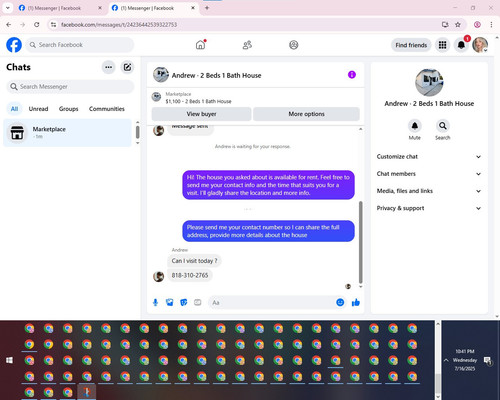Screen dimensions: 500x400
Task: Expand Customize chat section
Action: click(429, 157)
